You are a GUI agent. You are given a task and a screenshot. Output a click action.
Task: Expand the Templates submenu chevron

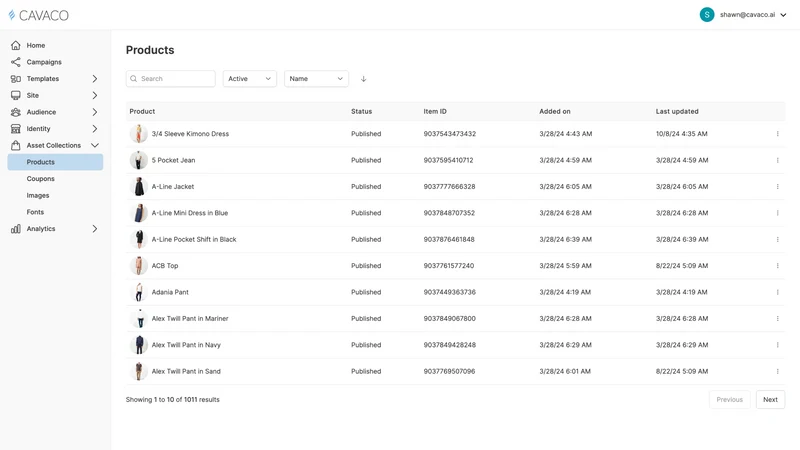(94, 79)
